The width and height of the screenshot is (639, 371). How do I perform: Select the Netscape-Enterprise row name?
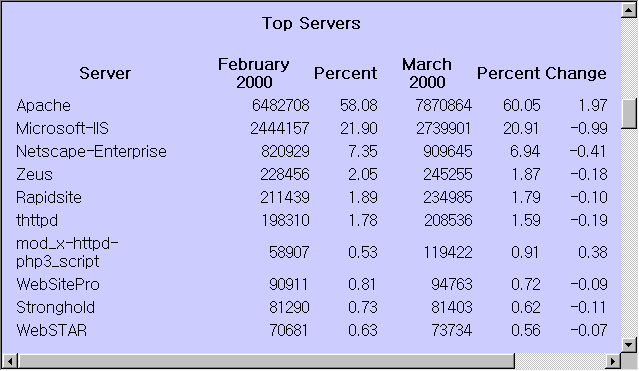(x=91, y=152)
